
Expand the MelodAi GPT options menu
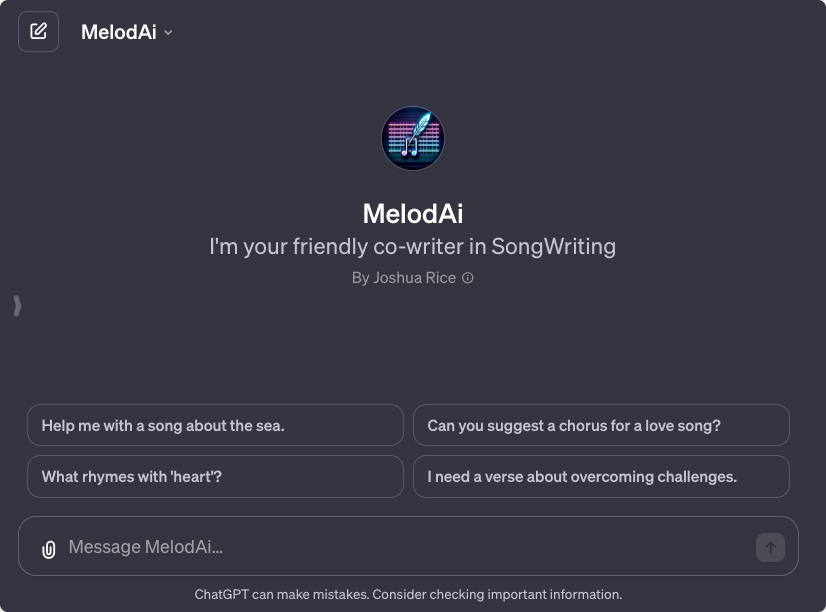click(x=167, y=32)
